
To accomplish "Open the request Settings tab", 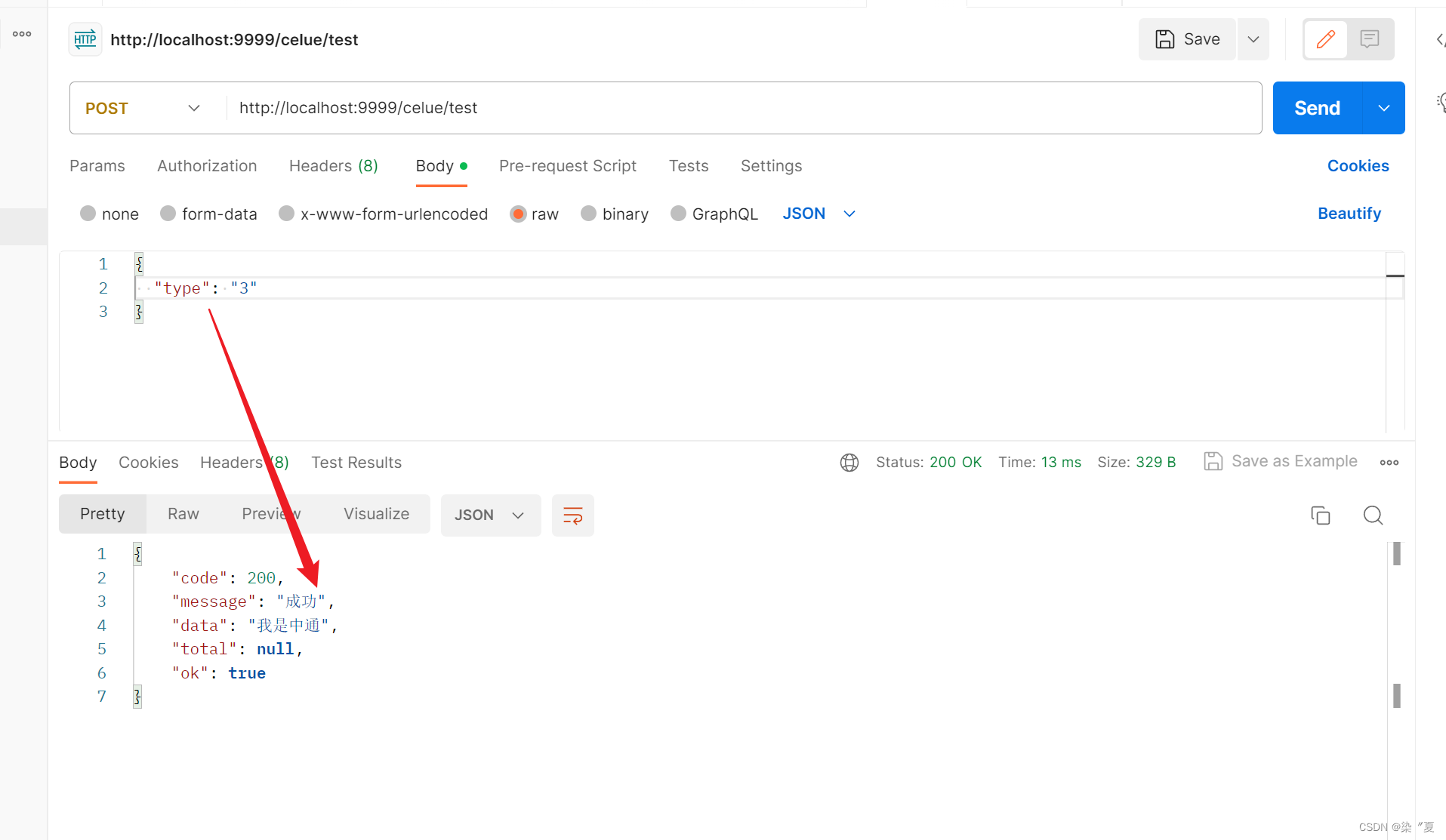I will pyautogui.click(x=771, y=166).
